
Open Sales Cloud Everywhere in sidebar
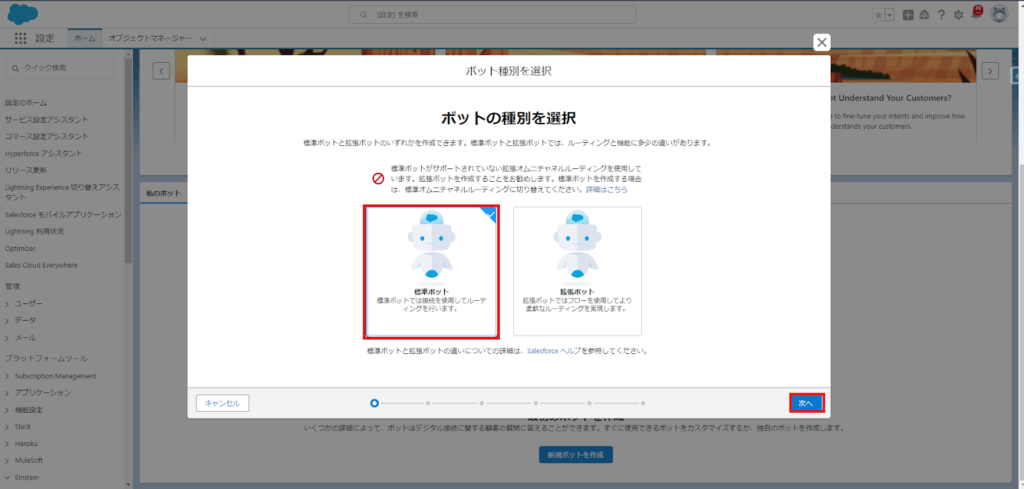pyautogui.click(x=41, y=265)
